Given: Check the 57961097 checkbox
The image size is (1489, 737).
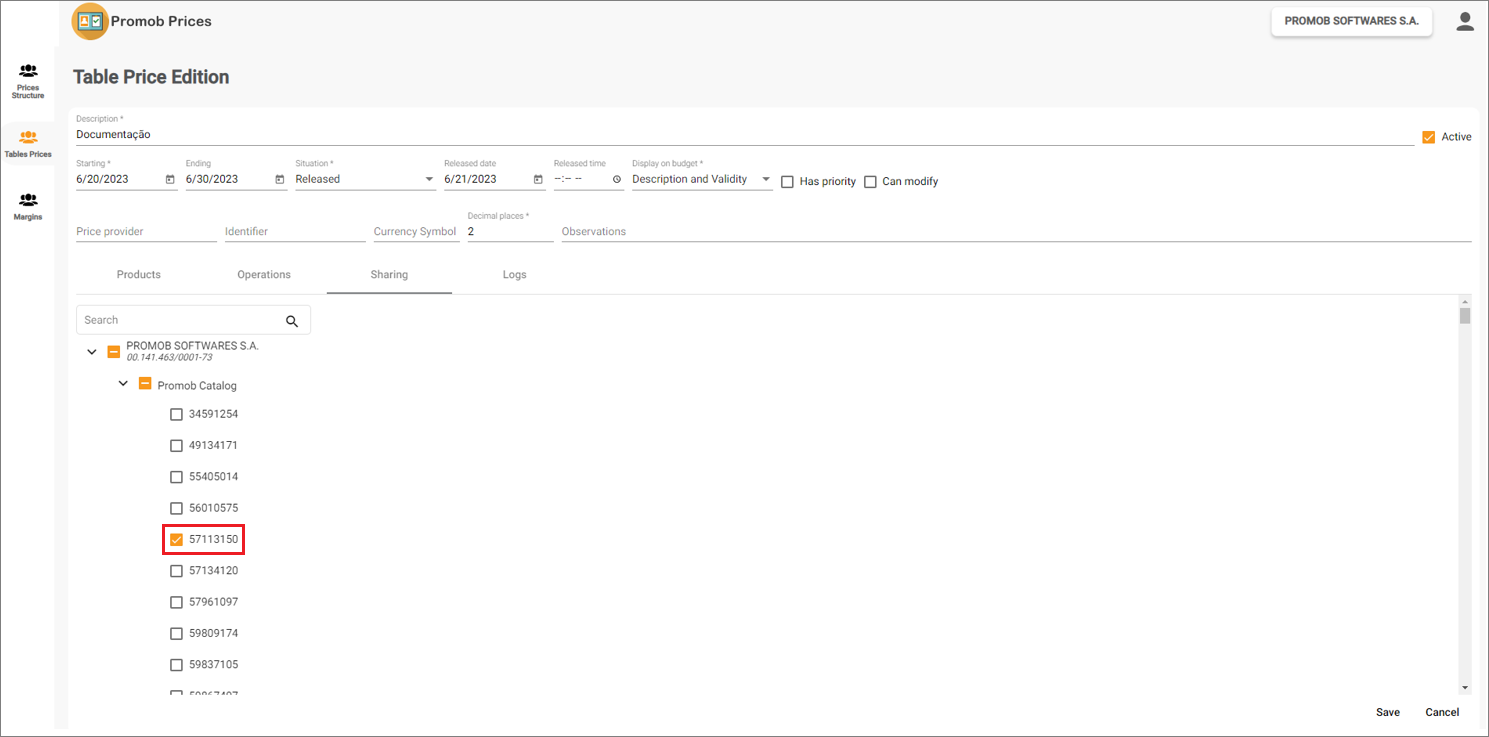Looking at the screenshot, I should coord(176,603).
